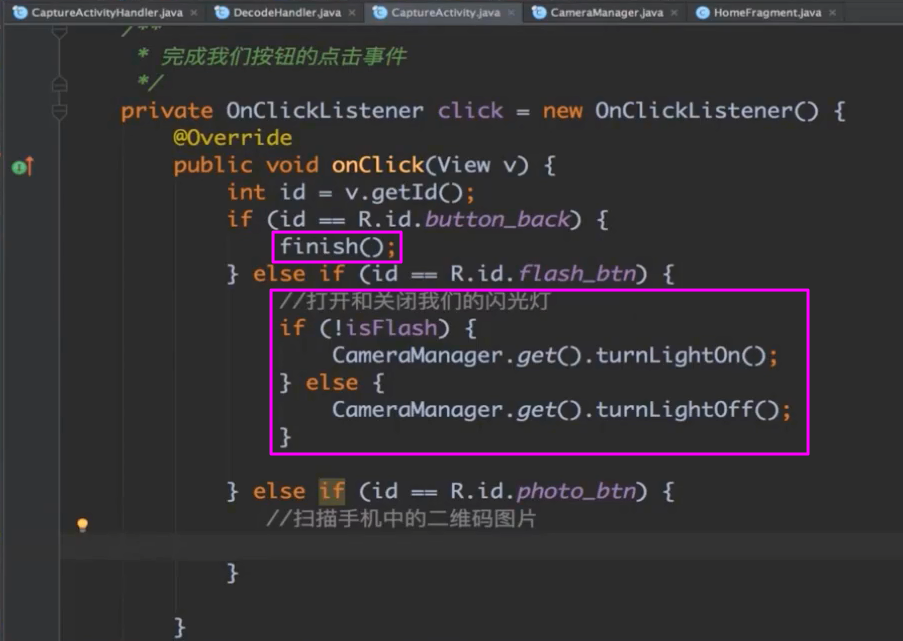Click the CaptureActivity.java class file icon

pos(380,12)
